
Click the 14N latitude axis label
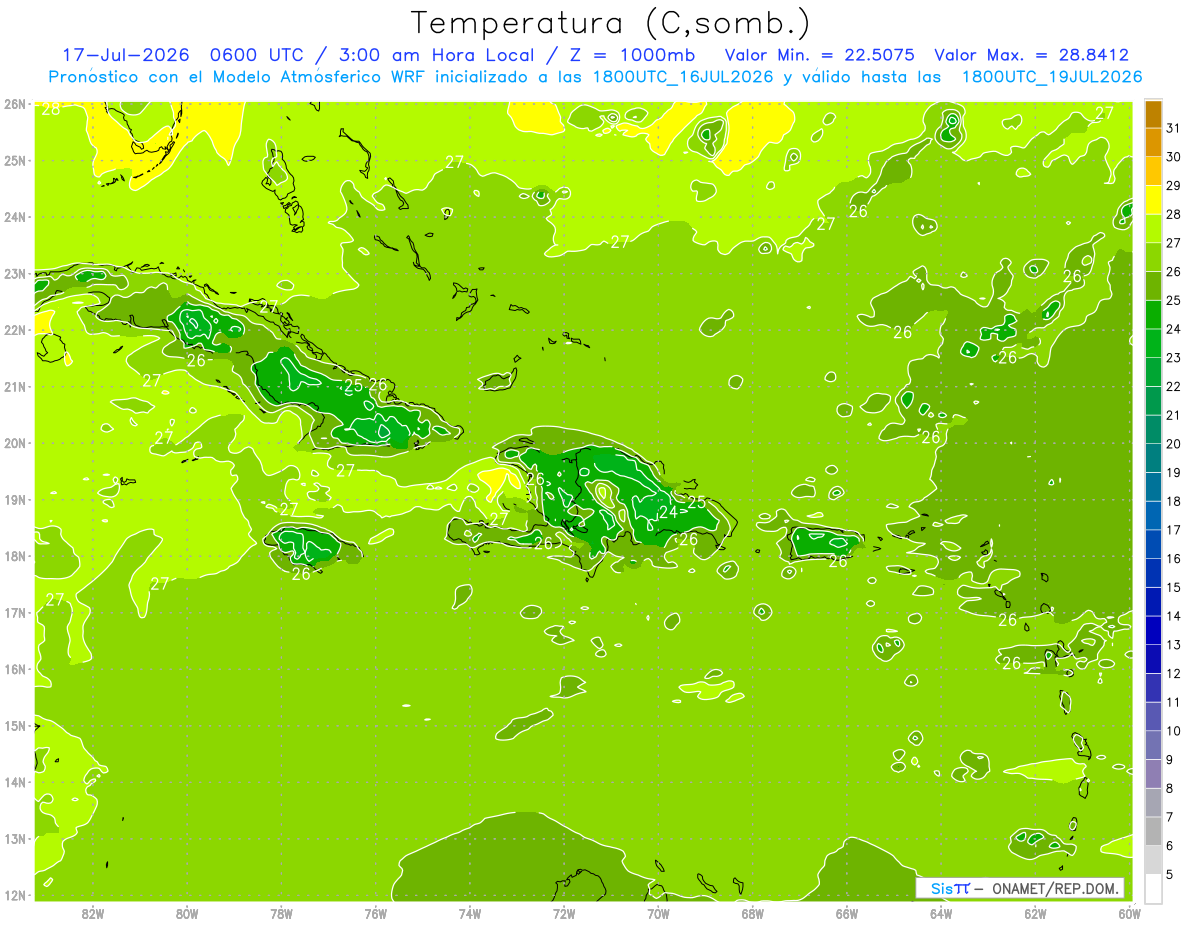click(x=14, y=782)
